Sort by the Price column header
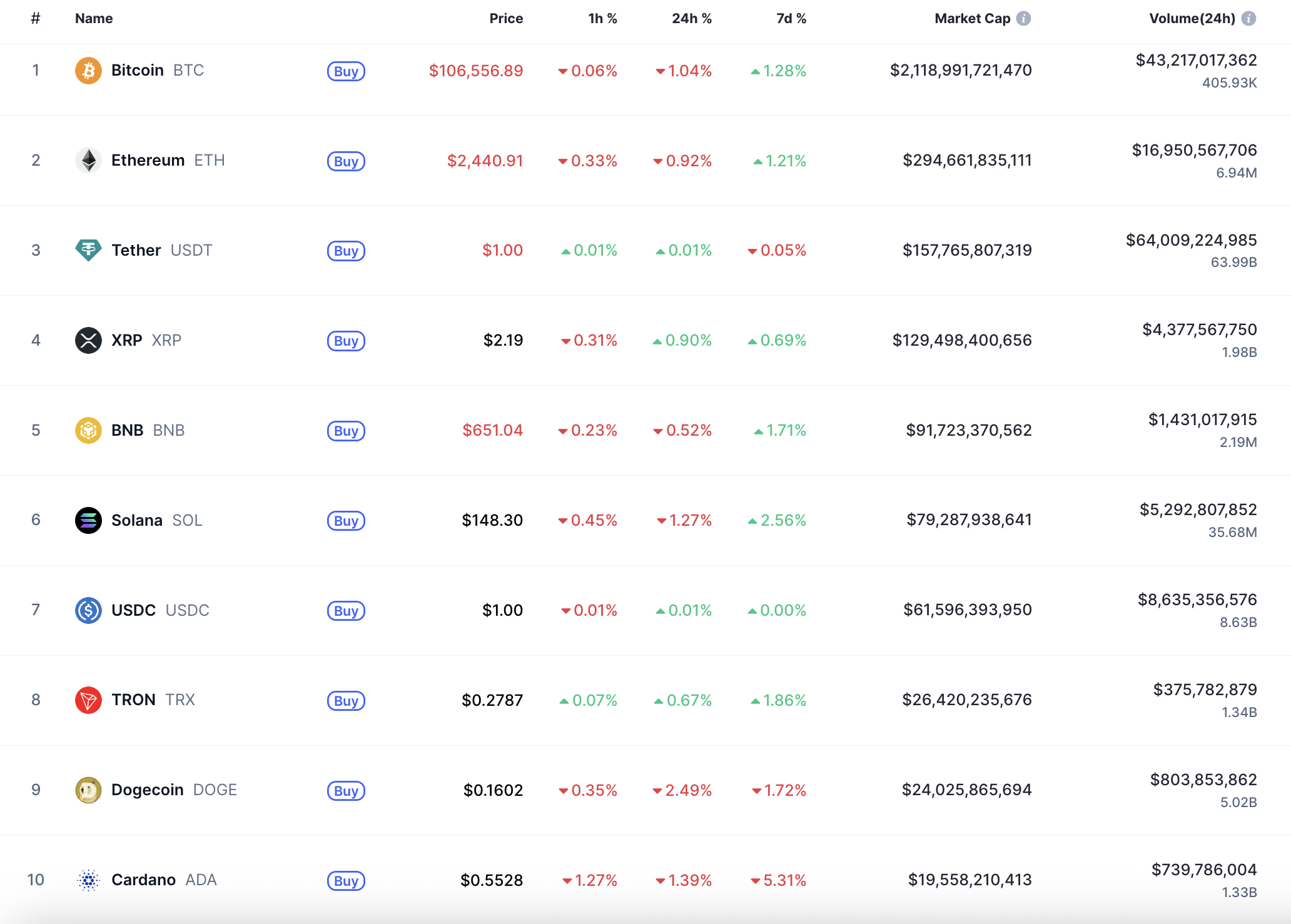The height and width of the screenshot is (924, 1291). (x=506, y=19)
